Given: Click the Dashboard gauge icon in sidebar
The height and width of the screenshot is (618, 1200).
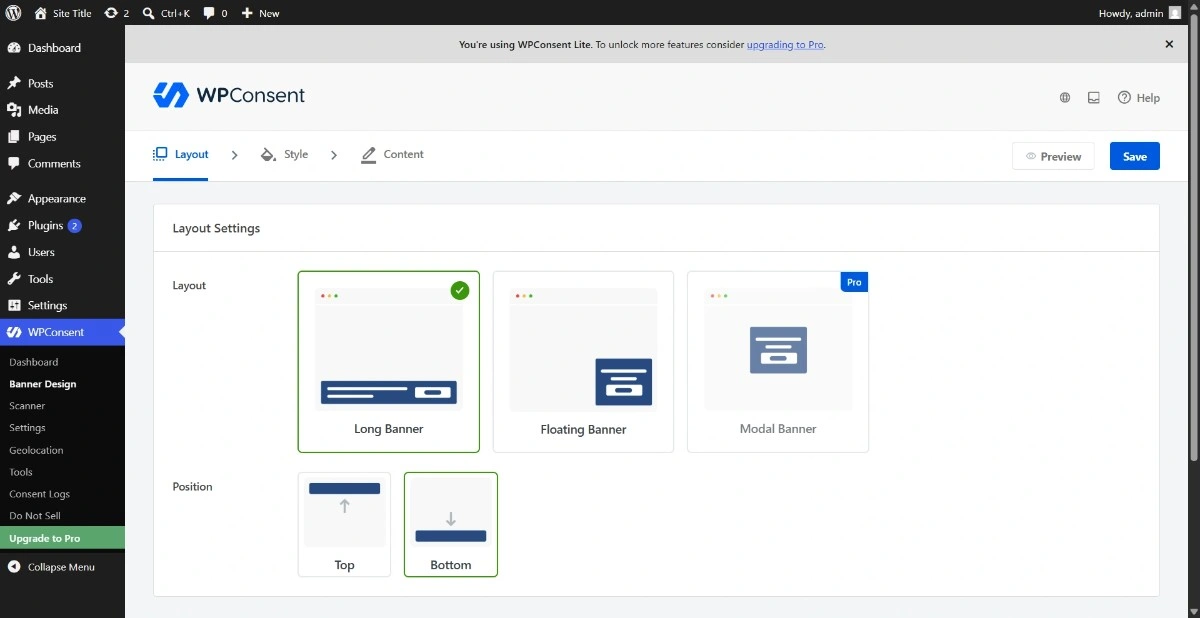Looking at the screenshot, I should (14, 48).
